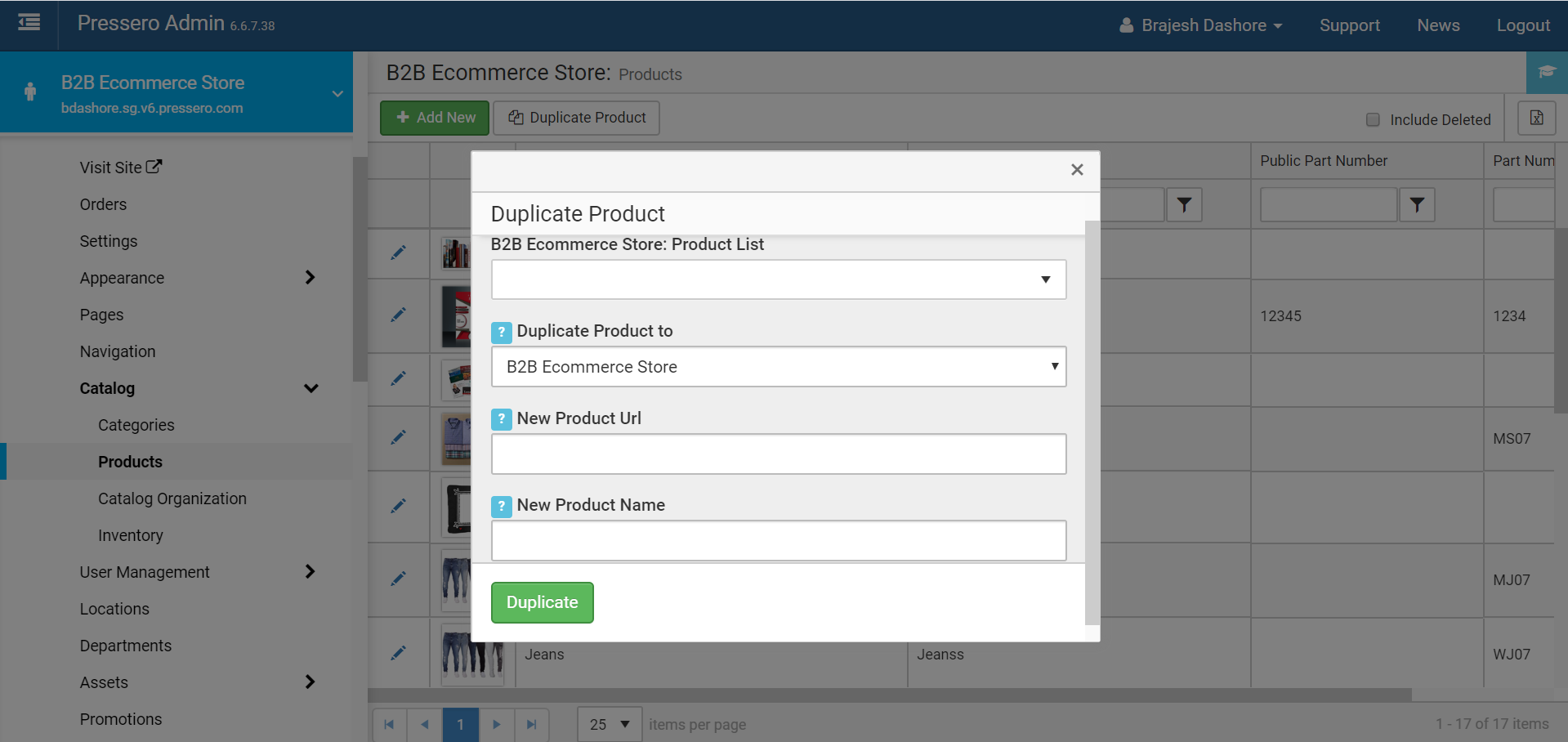The image size is (1568, 742).
Task: Open the Visit Site link
Action: [121, 168]
